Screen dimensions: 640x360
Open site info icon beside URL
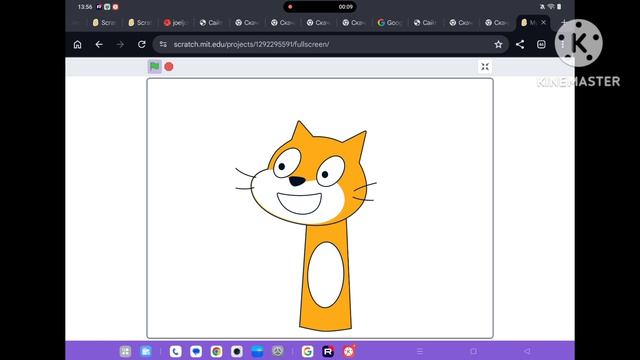(x=163, y=44)
